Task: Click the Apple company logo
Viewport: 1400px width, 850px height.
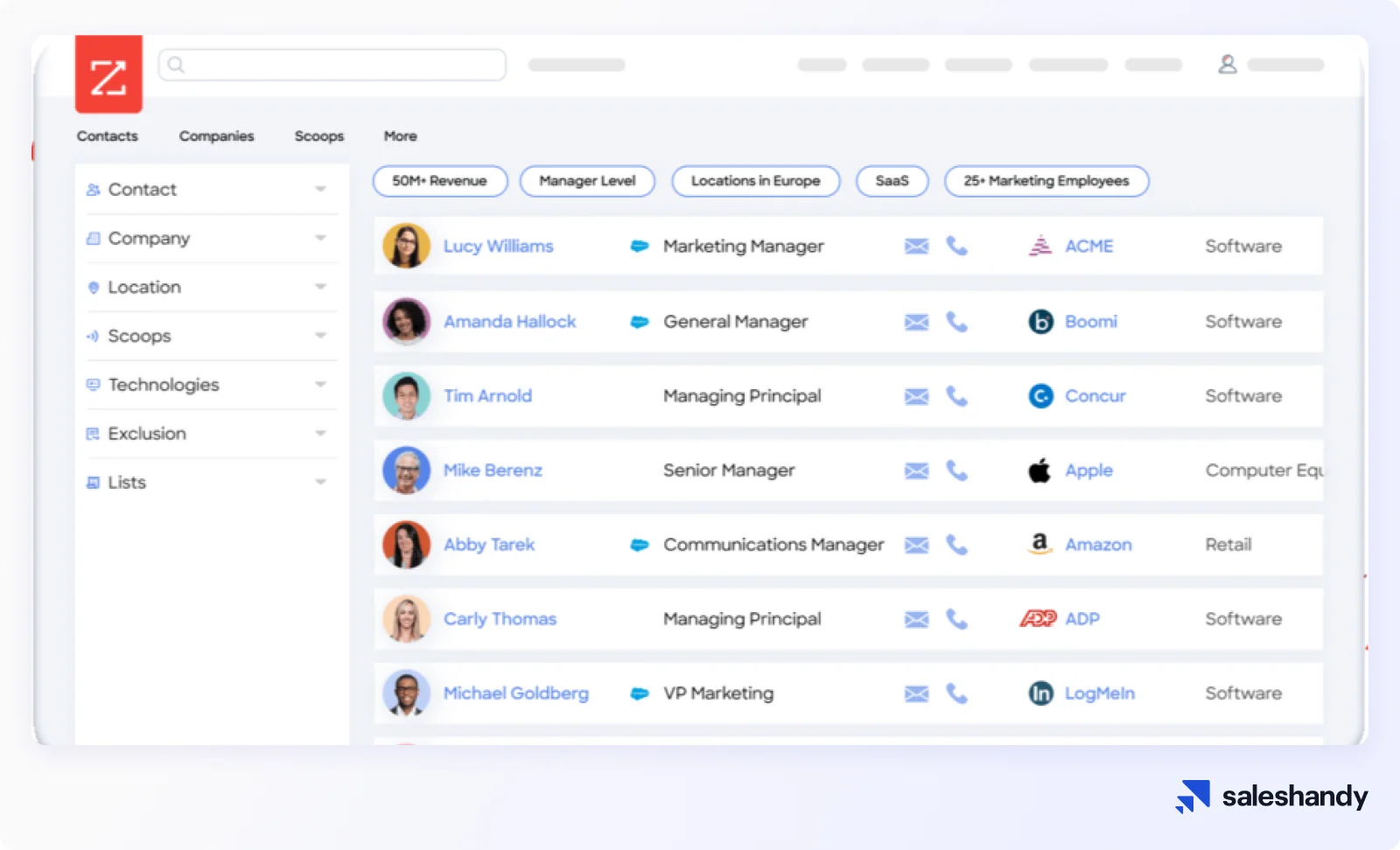Action: tap(1038, 470)
